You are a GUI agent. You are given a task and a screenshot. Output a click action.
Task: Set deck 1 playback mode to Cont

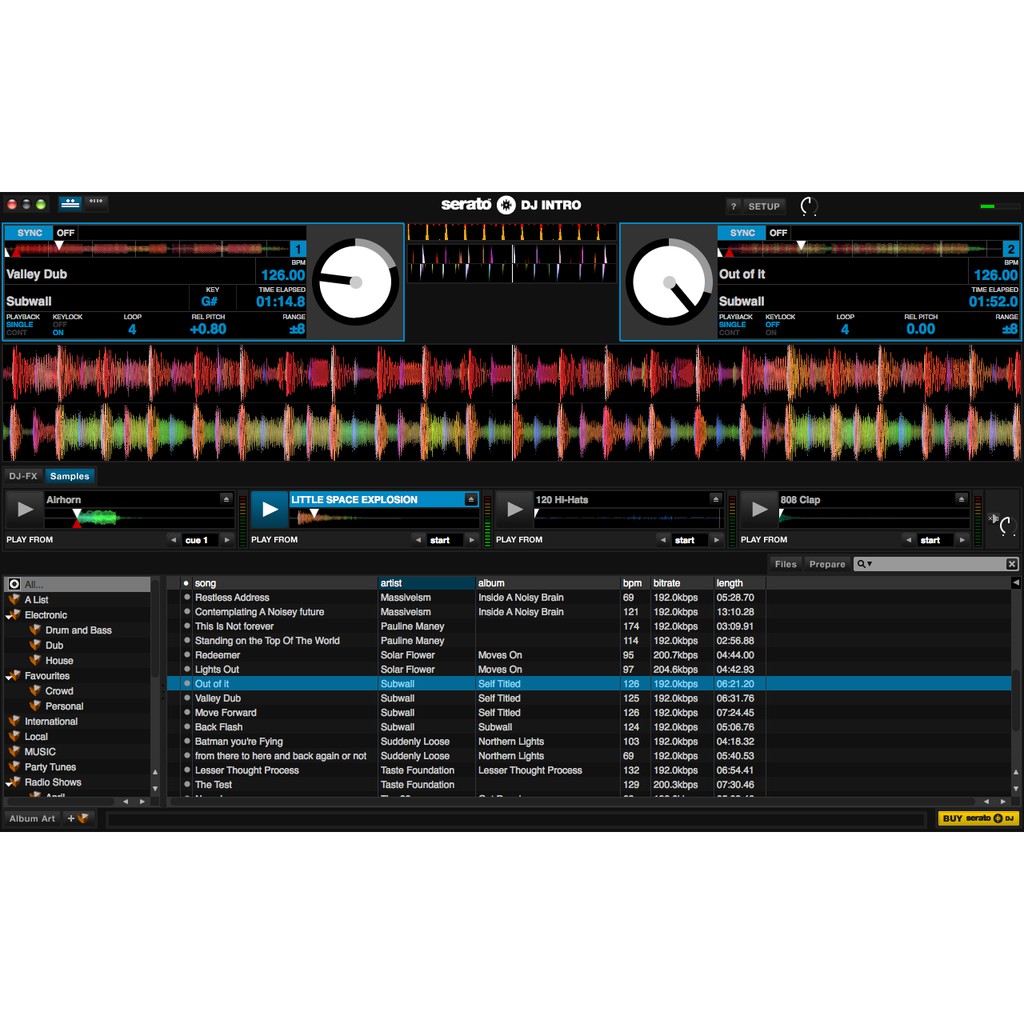(17, 333)
